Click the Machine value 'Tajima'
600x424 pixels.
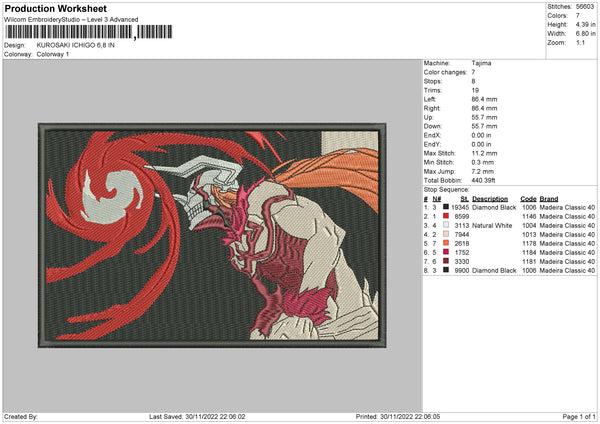pos(481,63)
